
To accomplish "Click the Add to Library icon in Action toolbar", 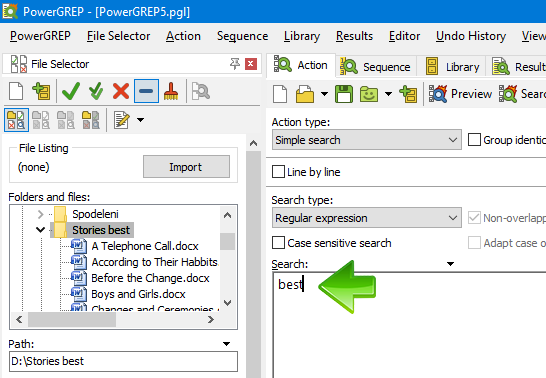I will pyautogui.click(x=408, y=94).
